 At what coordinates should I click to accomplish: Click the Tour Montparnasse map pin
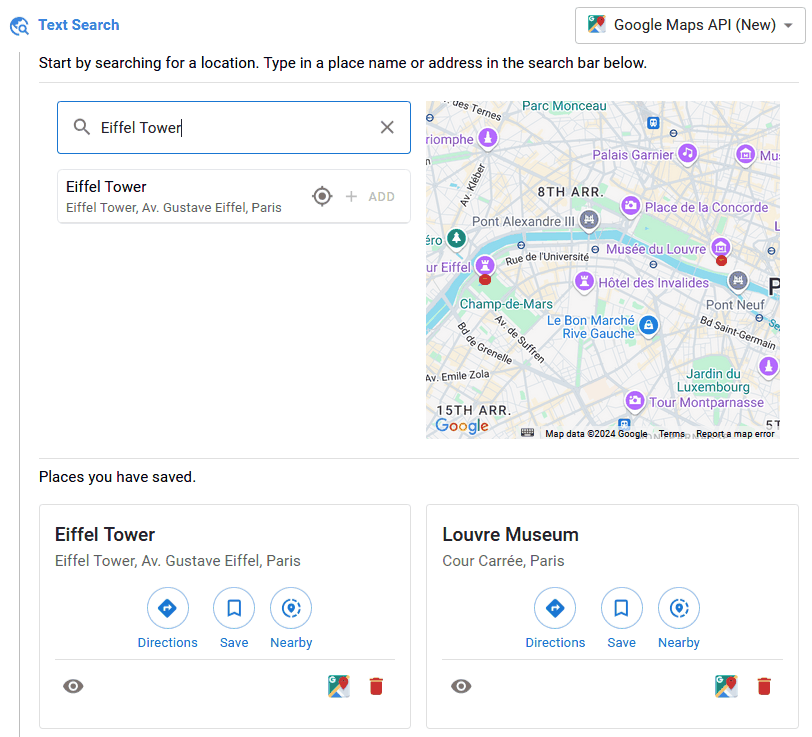tap(635, 401)
